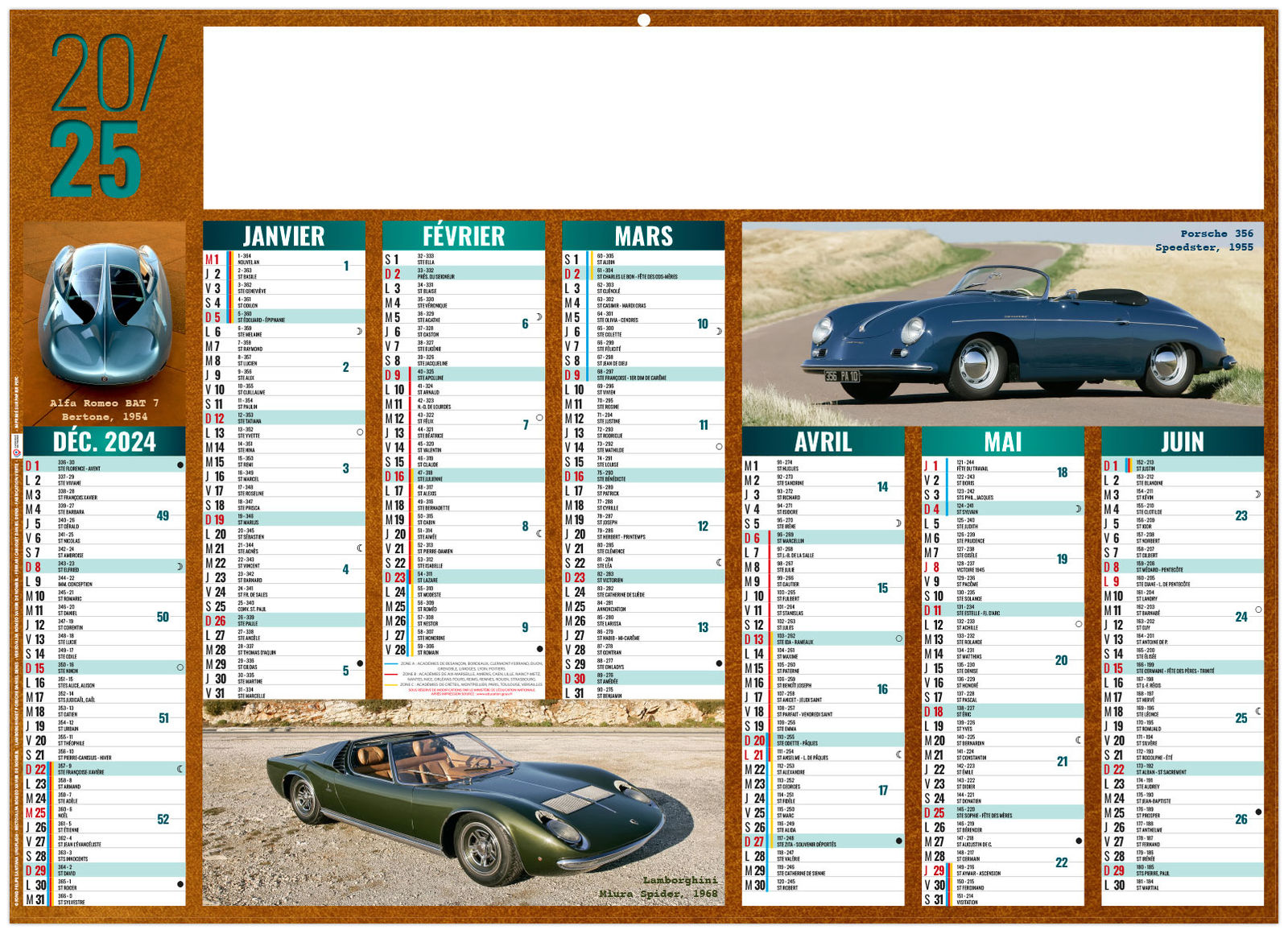
Task: Click the first quarter moon on June 3
Action: [x=1258, y=494]
